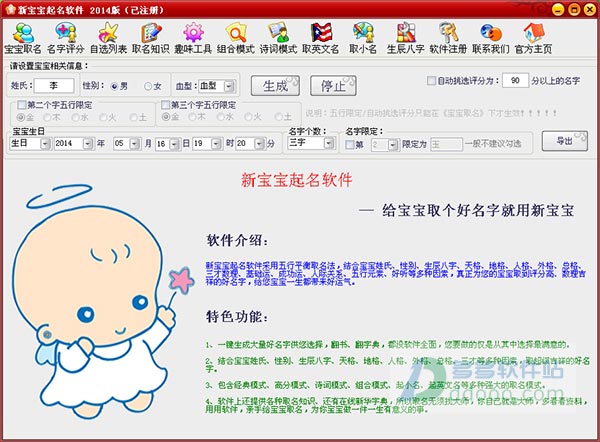Open the 取名知识 notebook icon
The height and width of the screenshot is (442, 600).
(x=151, y=38)
